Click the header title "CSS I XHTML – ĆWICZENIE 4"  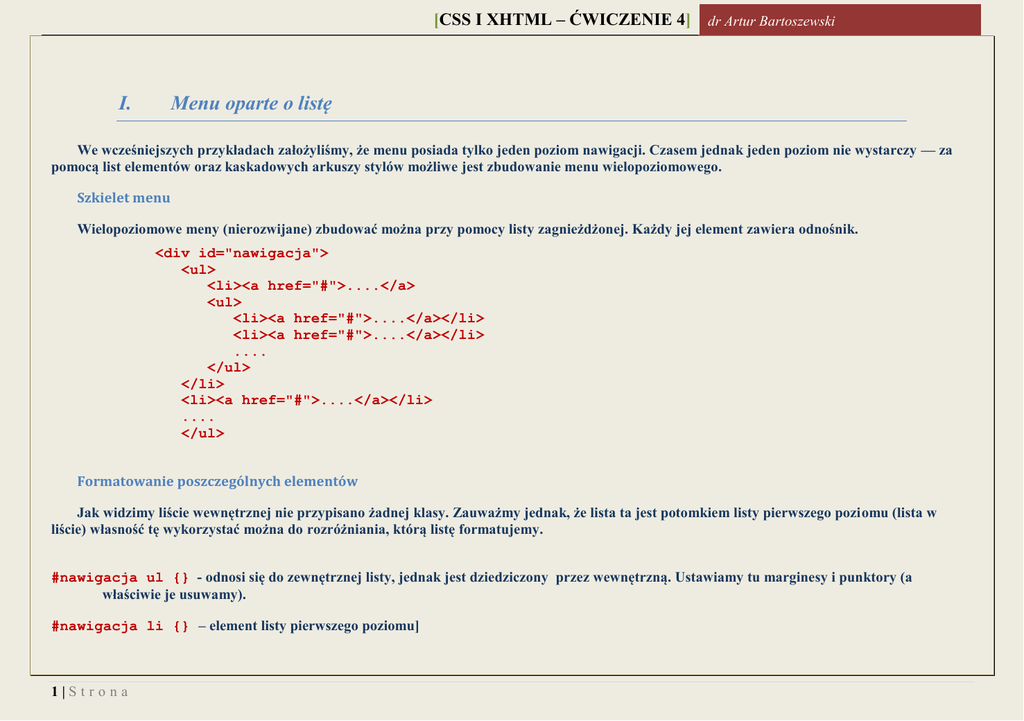coord(563,20)
